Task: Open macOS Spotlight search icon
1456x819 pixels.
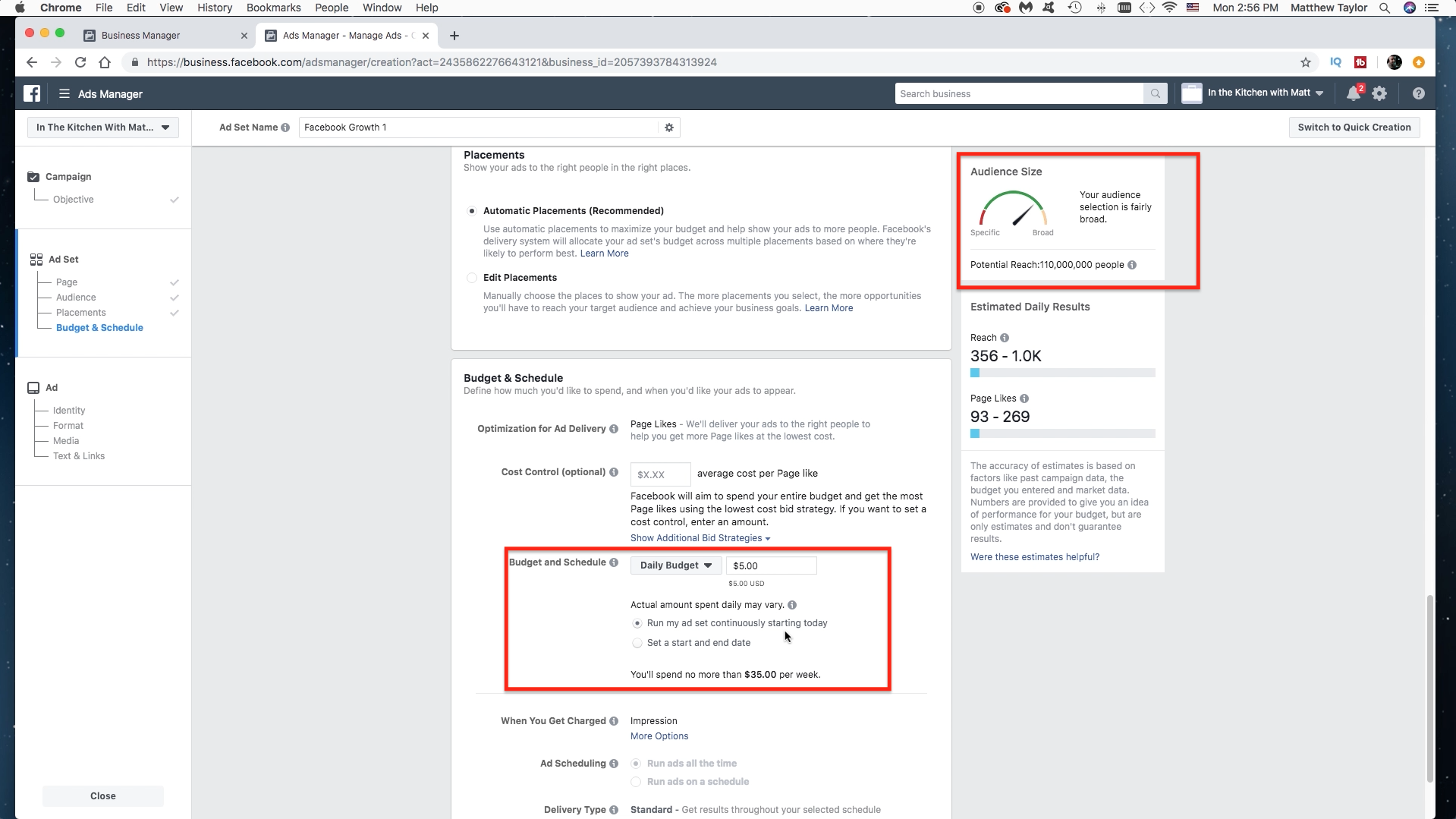Action: [x=1385, y=8]
